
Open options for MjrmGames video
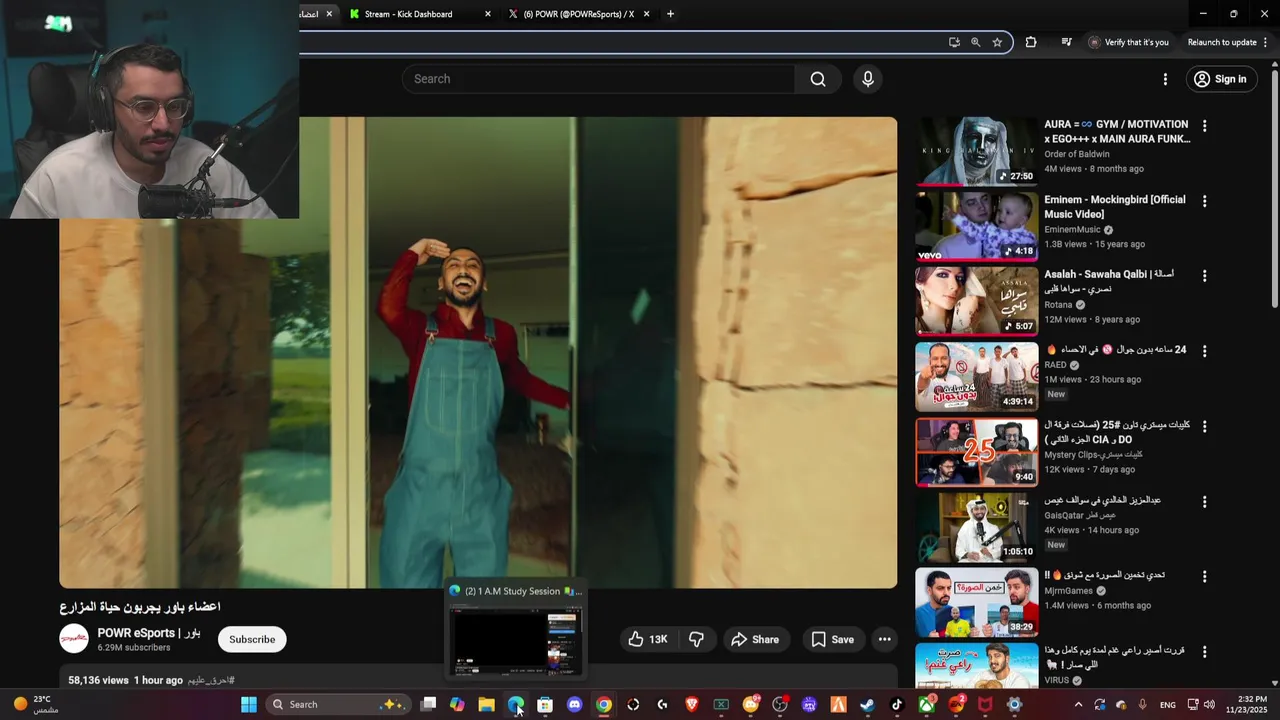point(1204,577)
